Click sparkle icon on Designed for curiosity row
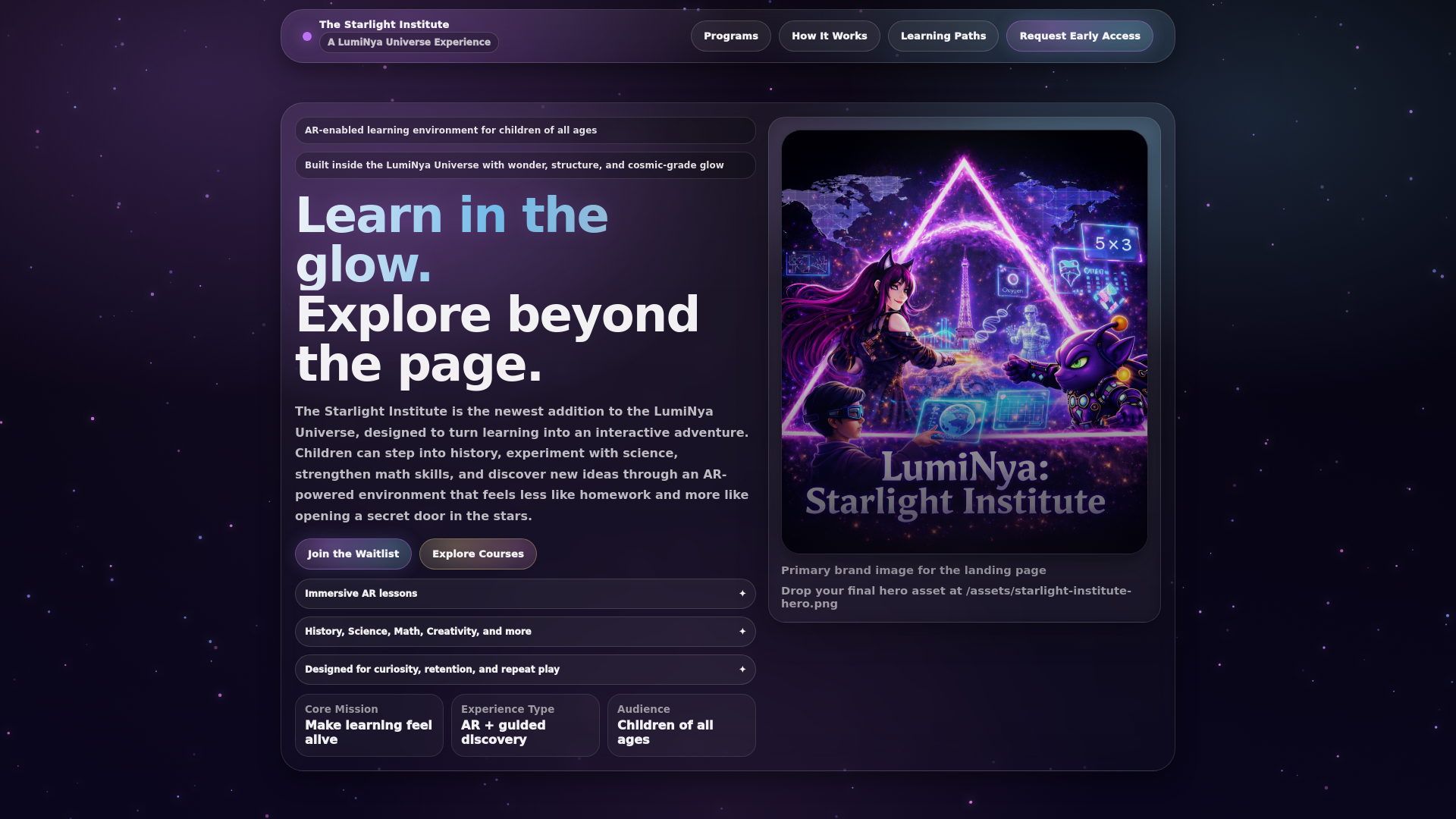 coord(742,670)
